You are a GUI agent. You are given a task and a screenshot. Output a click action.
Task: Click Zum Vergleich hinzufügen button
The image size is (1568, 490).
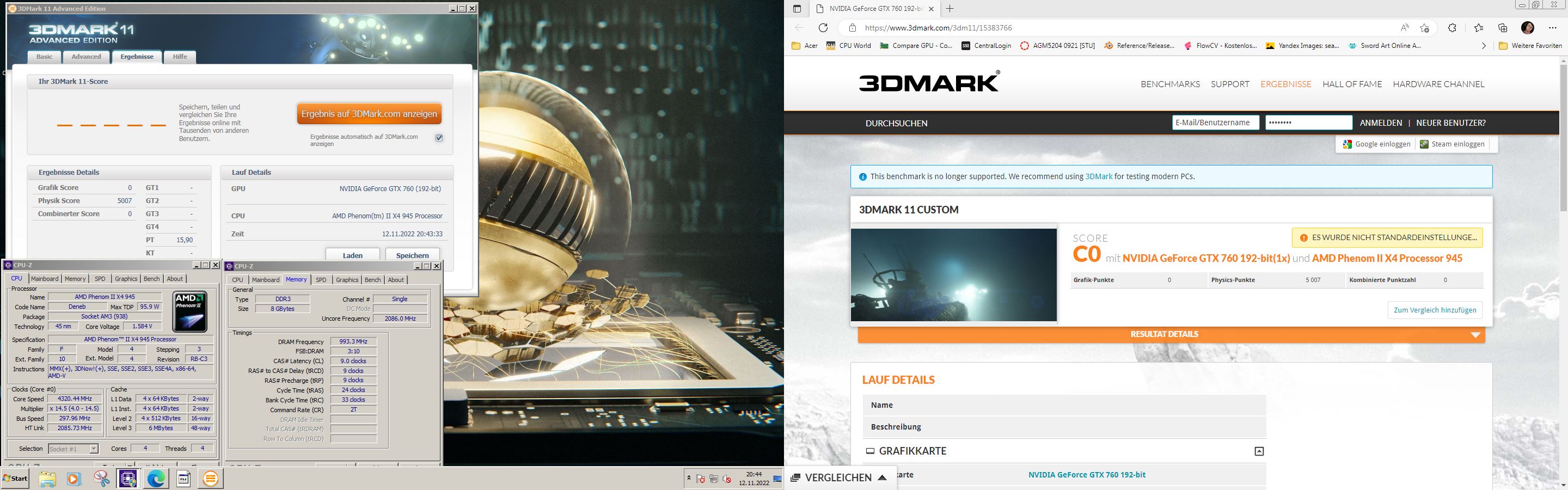pyautogui.click(x=1435, y=310)
